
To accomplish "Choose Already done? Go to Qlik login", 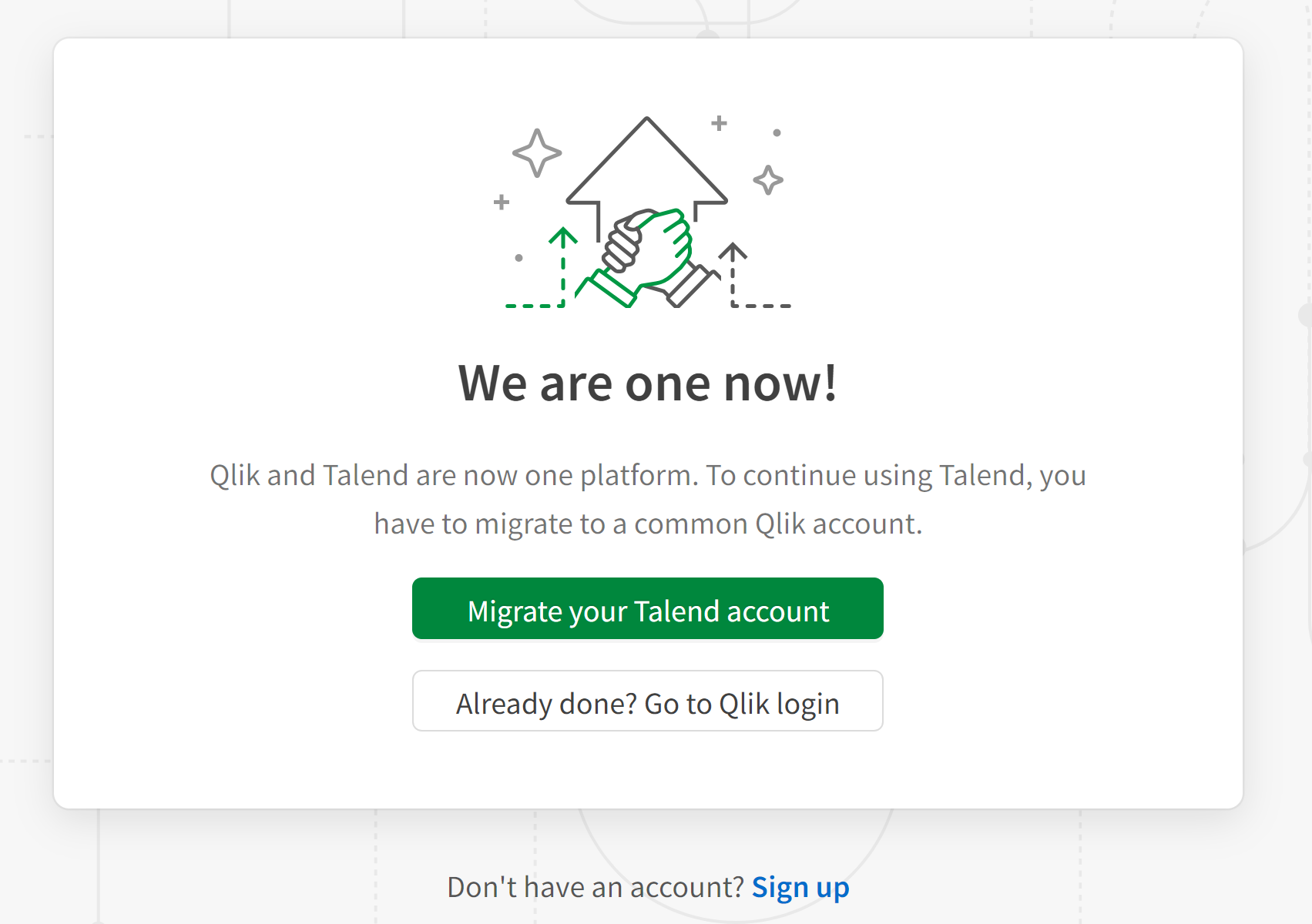I will coord(648,701).
